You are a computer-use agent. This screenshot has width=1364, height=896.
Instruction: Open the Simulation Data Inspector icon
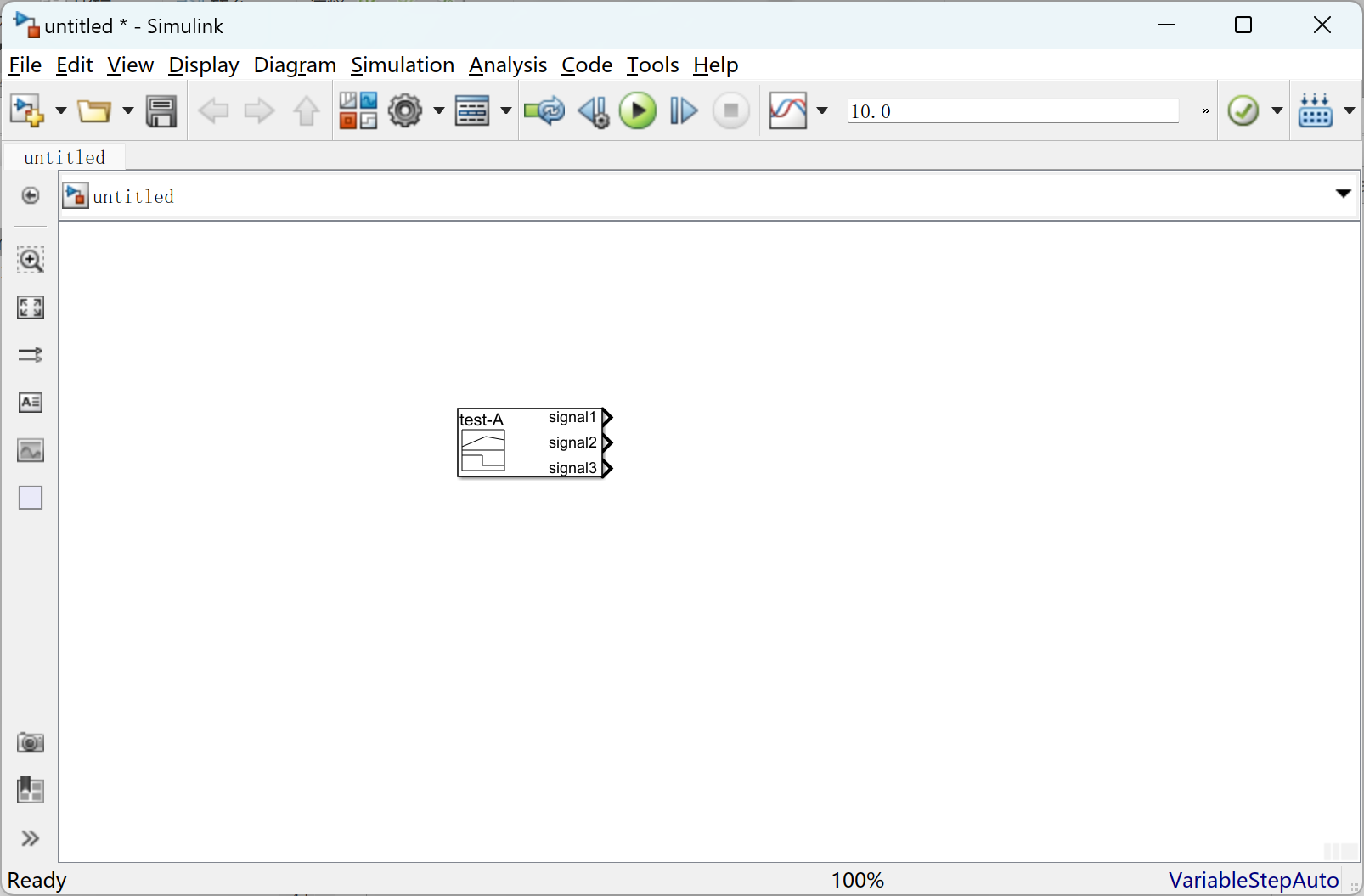click(787, 111)
